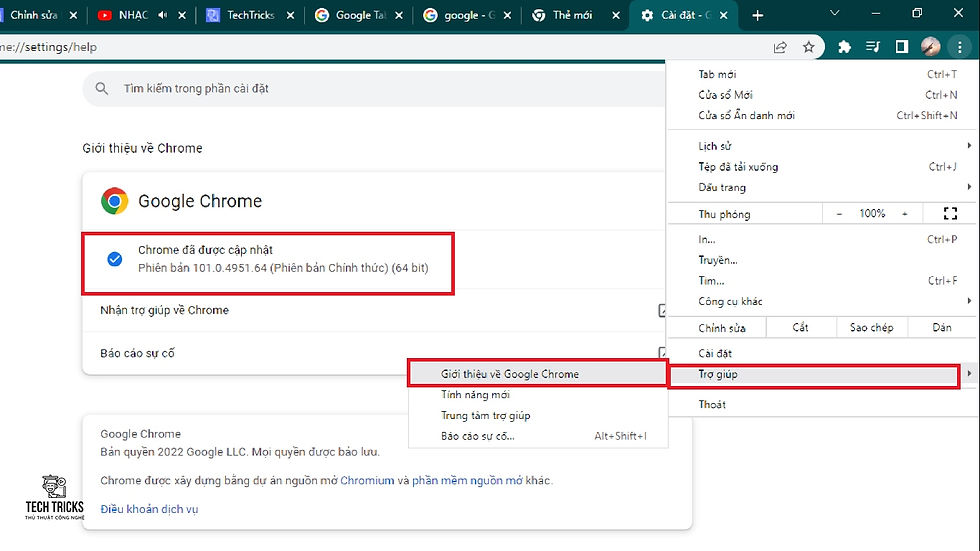Image resolution: width=980 pixels, height=551 pixels.
Task: Click Cắt in edit row
Action: (x=801, y=327)
